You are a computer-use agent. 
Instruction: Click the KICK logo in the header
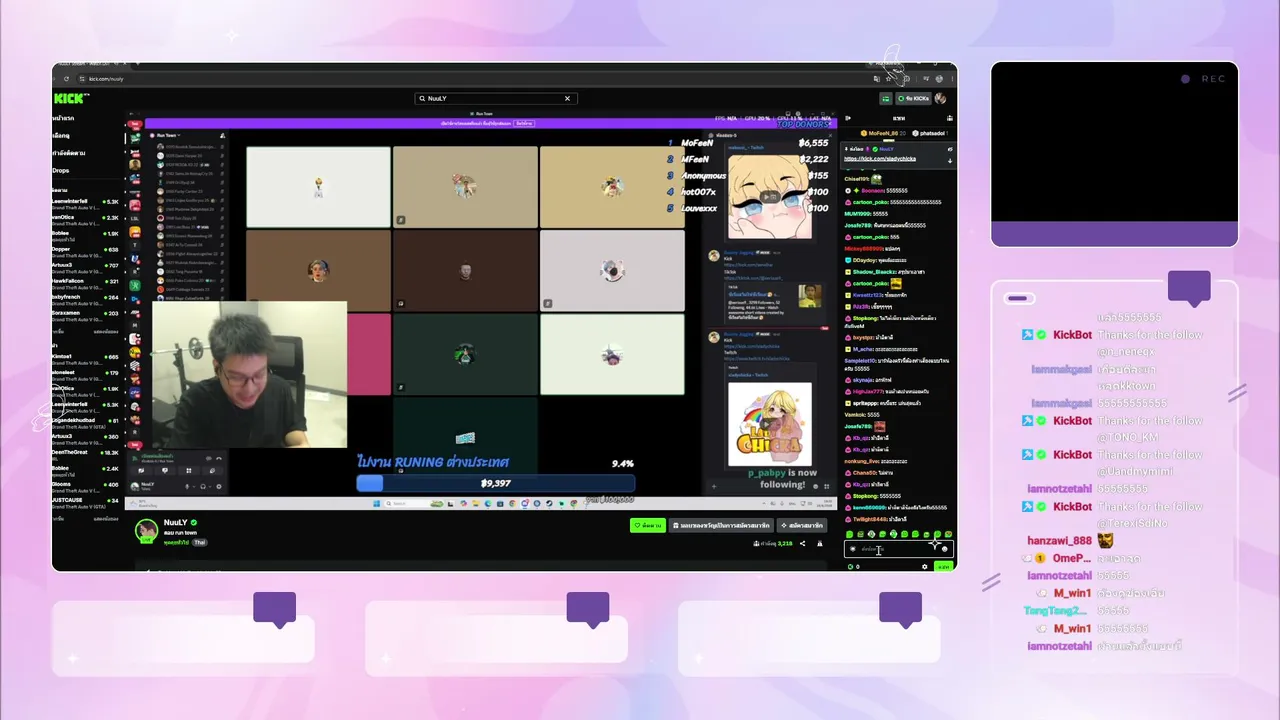72,98
